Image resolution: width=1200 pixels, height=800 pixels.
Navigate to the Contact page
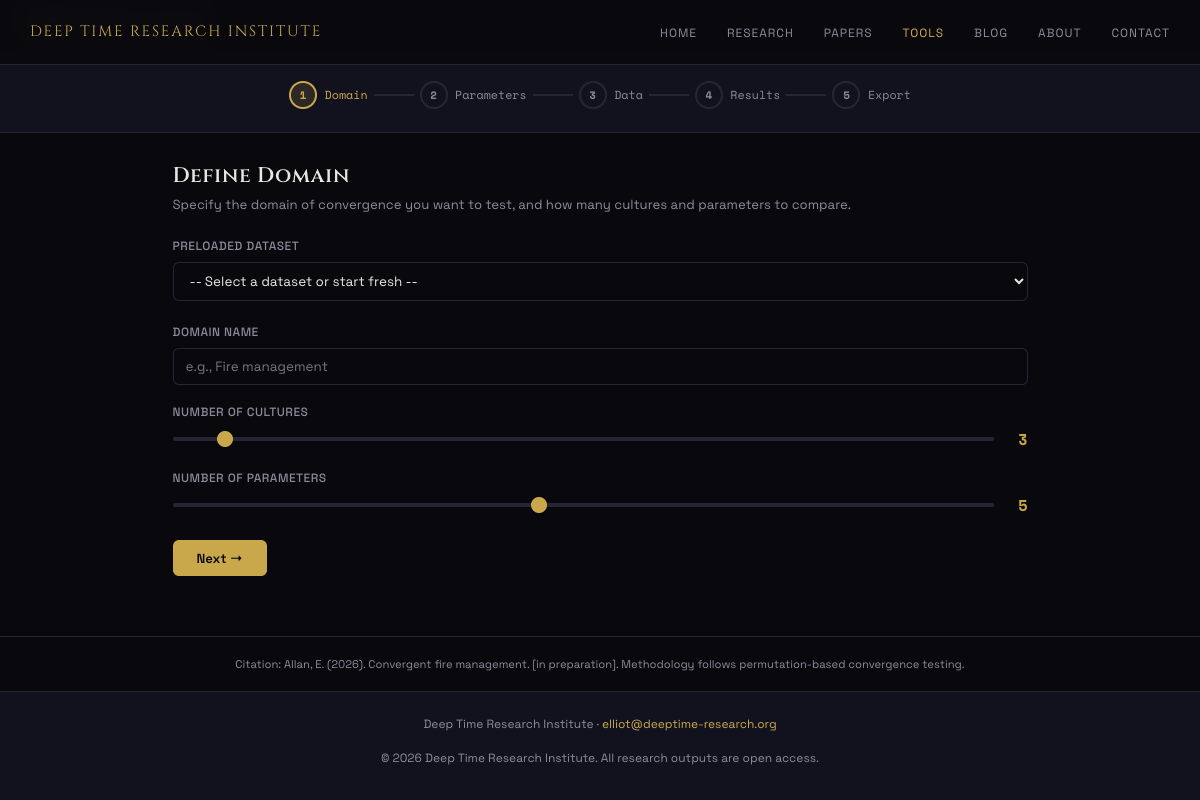1140,33
